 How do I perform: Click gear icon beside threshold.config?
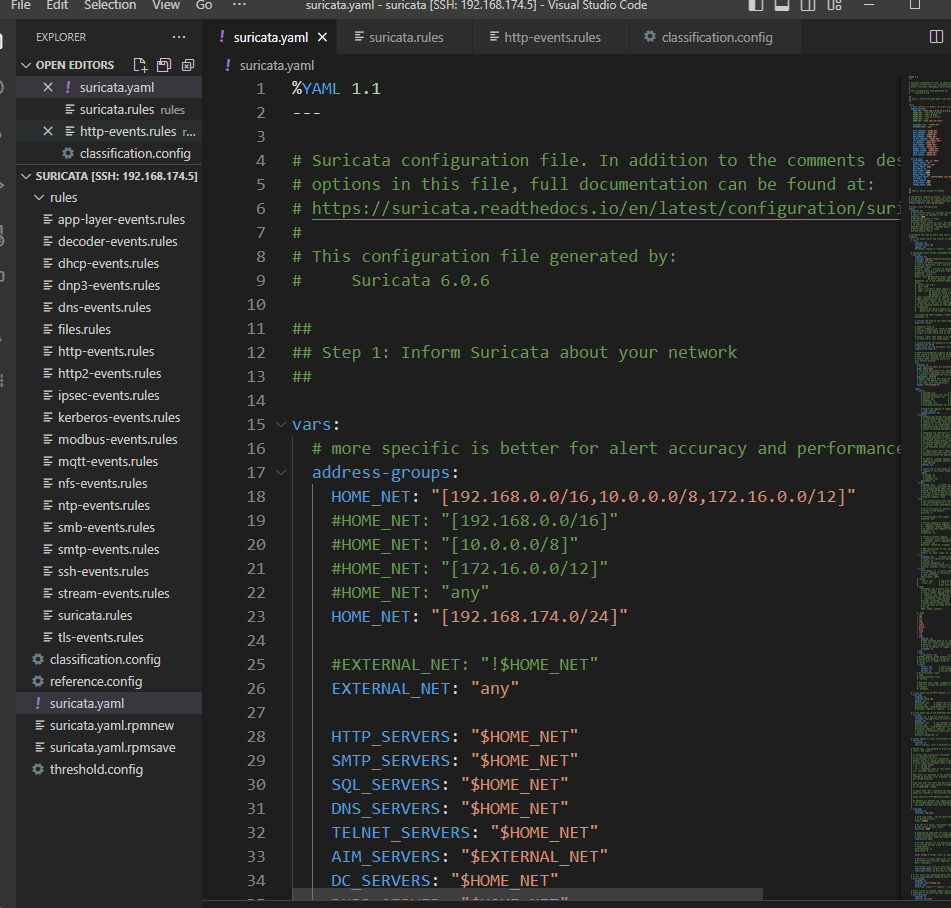click(38, 769)
